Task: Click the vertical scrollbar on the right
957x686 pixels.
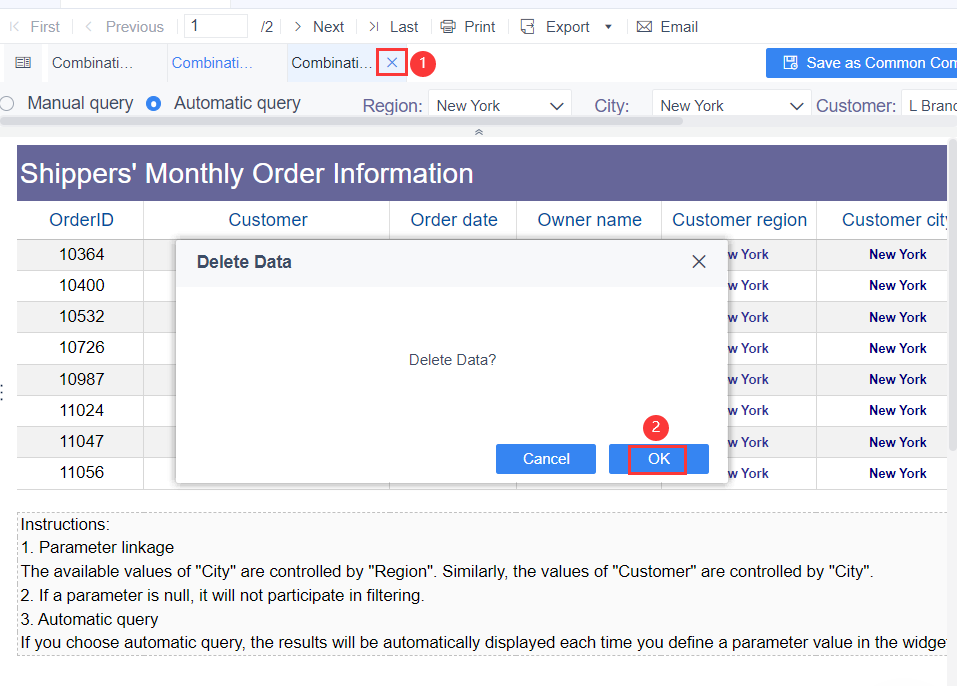Action: click(953, 295)
